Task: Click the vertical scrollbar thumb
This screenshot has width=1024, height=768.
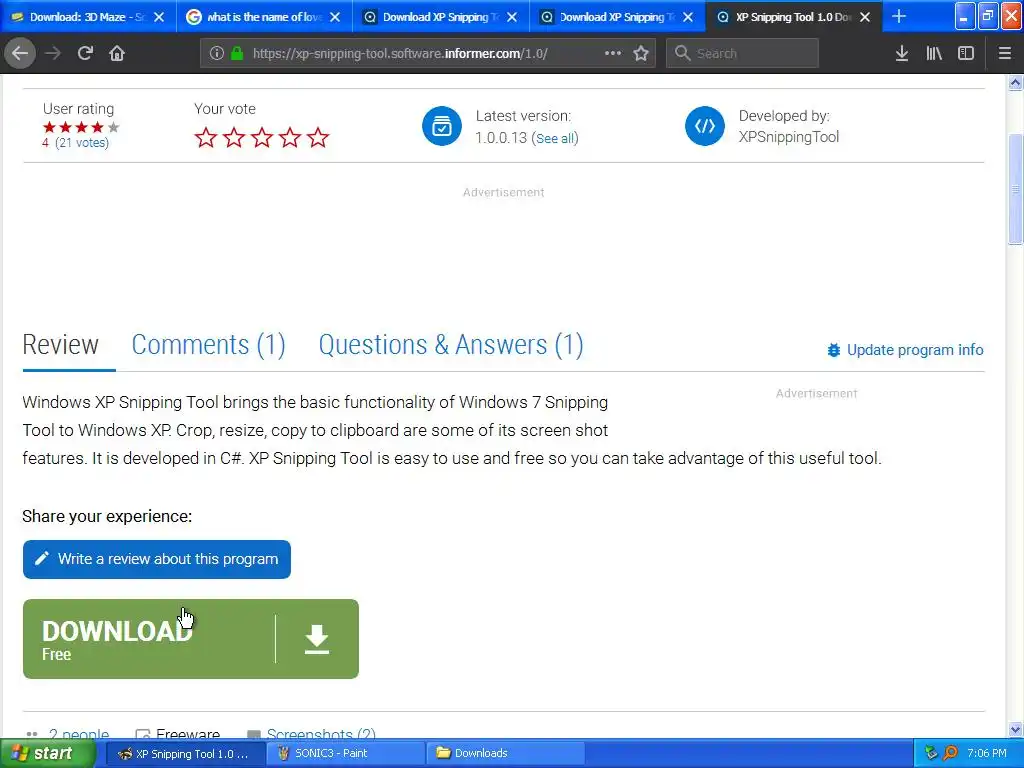Action: click(1015, 189)
